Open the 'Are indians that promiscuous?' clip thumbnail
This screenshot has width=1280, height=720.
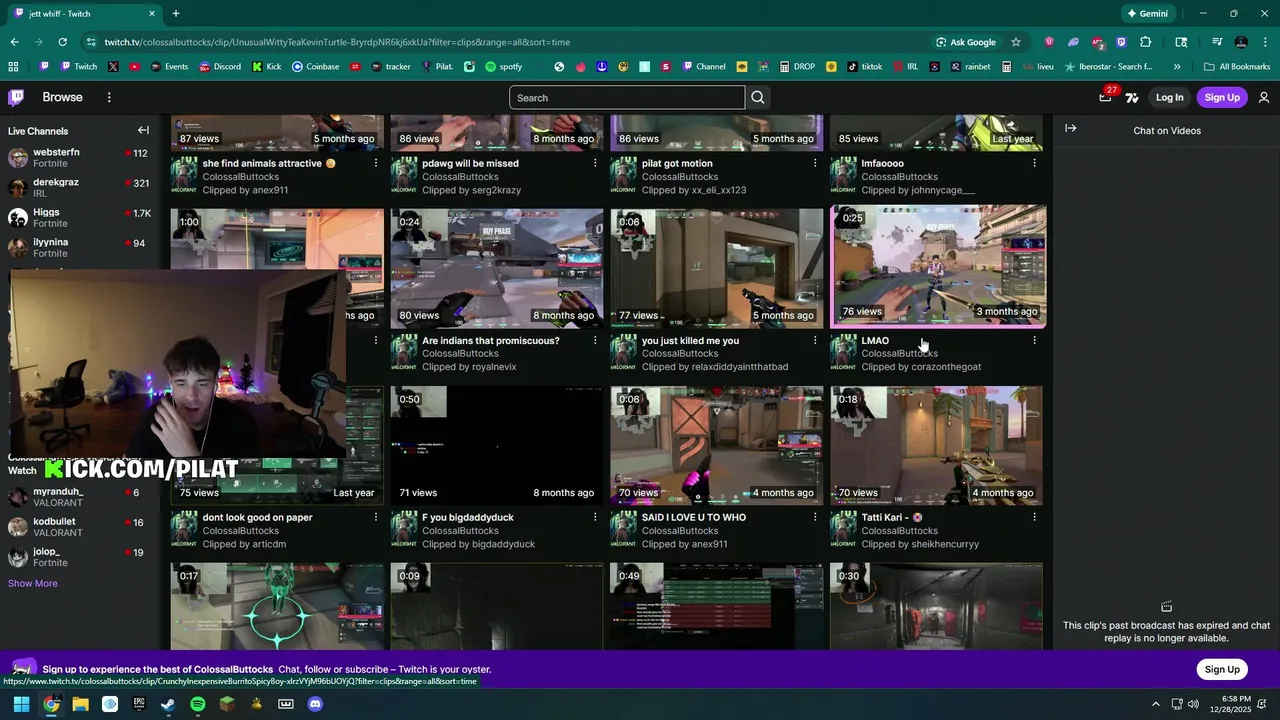coord(497,268)
